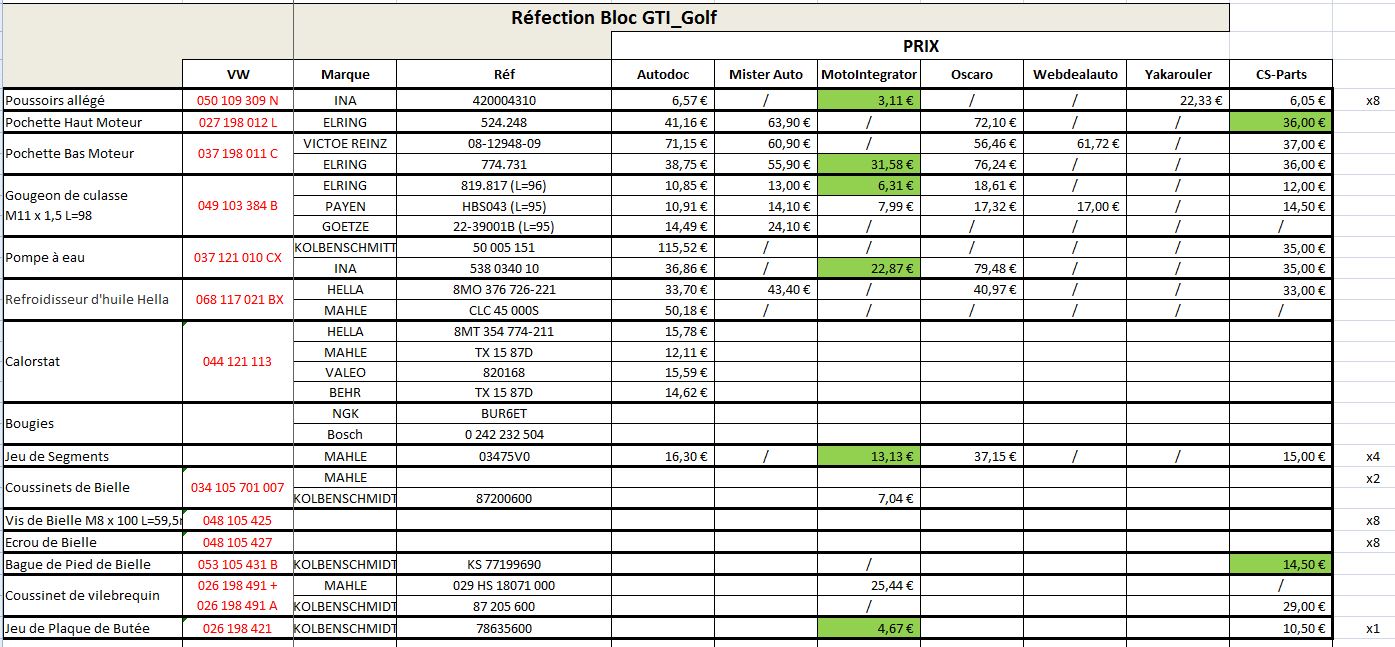
Task: Click VW reference "048 105 425"
Action: 238,520
